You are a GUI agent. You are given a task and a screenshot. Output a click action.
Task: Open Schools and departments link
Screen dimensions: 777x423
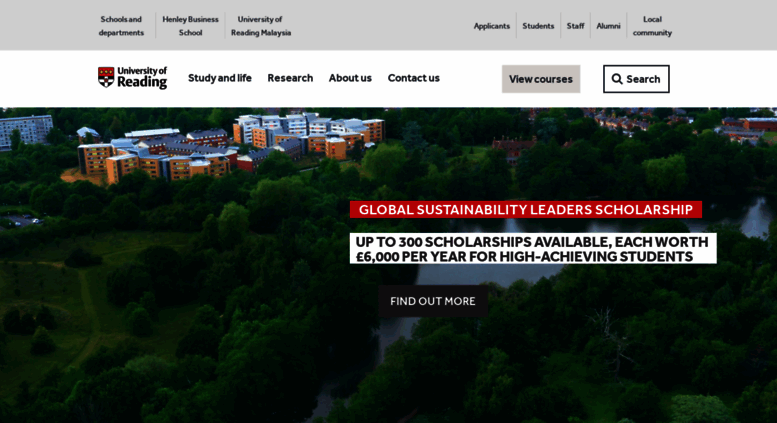(121, 26)
